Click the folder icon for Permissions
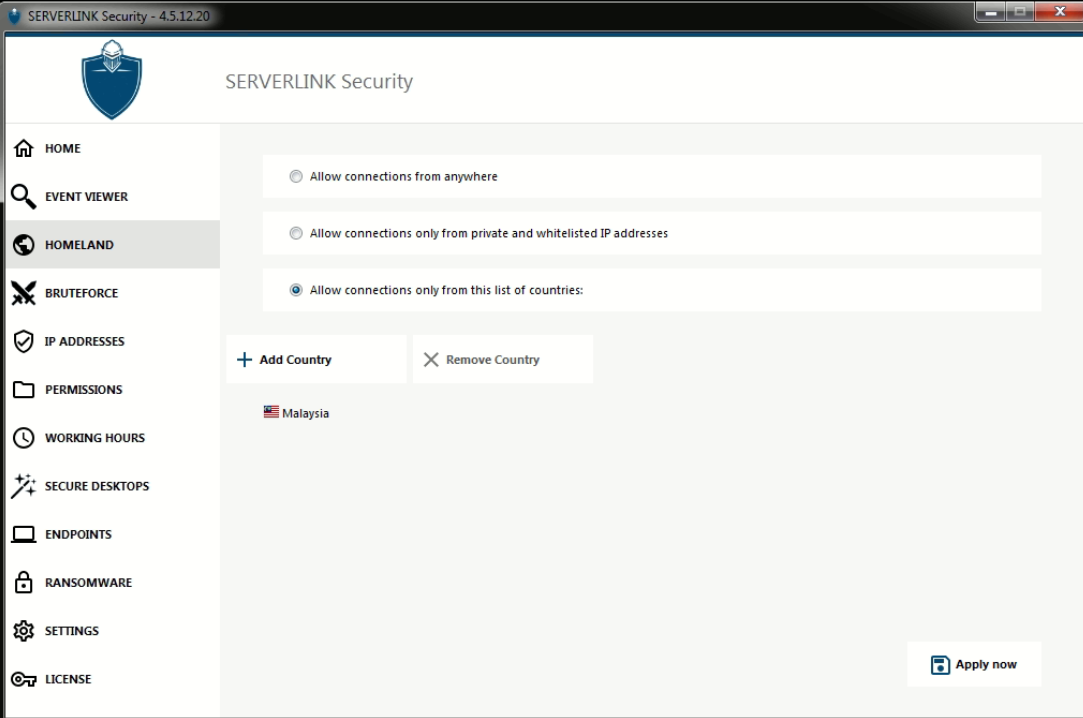The height and width of the screenshot is (718, 1083). click(x=24, y=390)
